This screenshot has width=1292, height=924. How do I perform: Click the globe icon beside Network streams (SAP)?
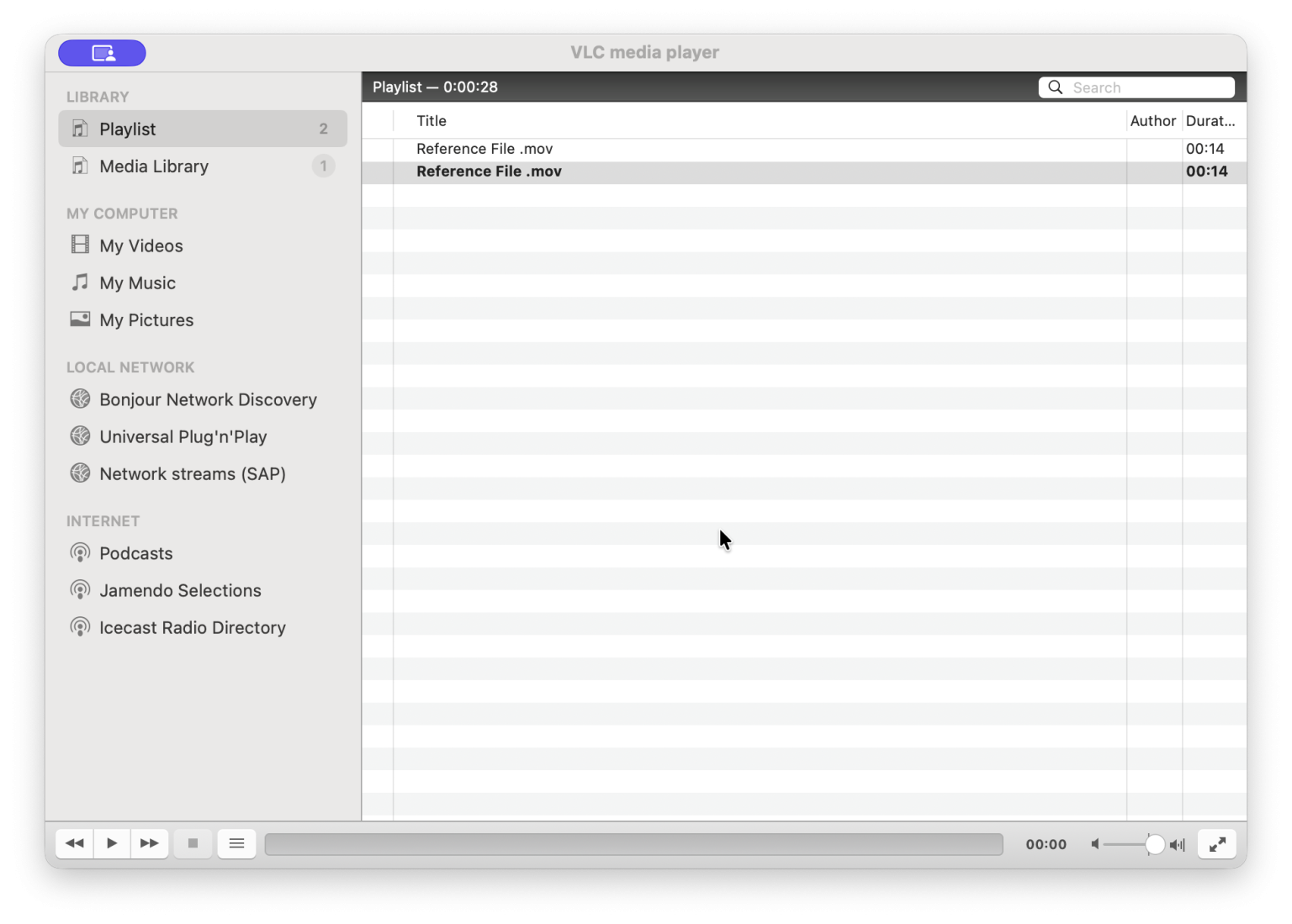(x=80, y=473)
